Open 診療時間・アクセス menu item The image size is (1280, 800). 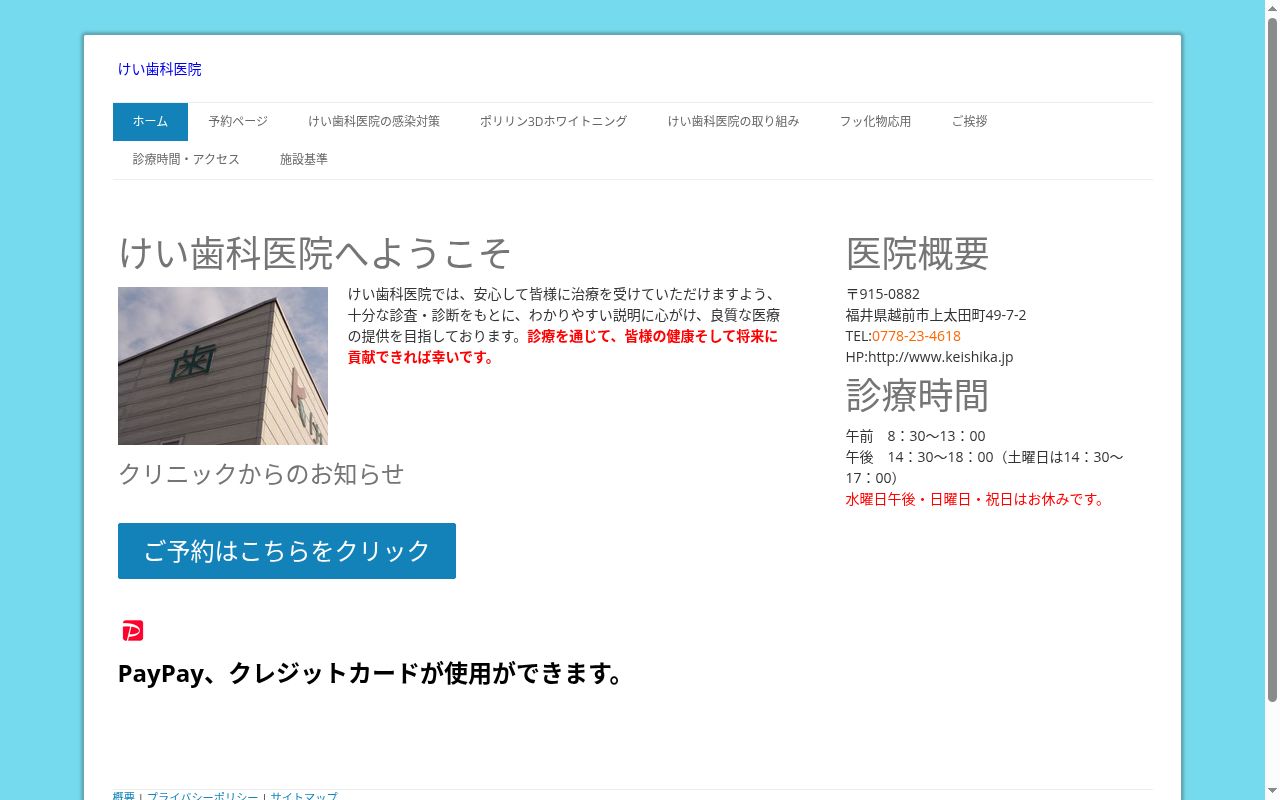pyautogui.click(x=186, y=159)
